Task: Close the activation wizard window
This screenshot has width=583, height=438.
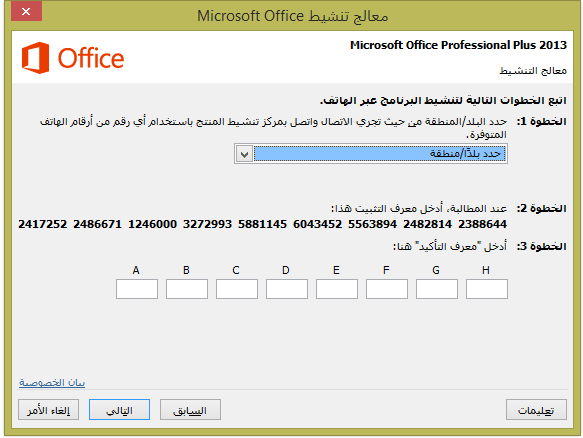Action: pyautogui.click(x=26, y=12)
